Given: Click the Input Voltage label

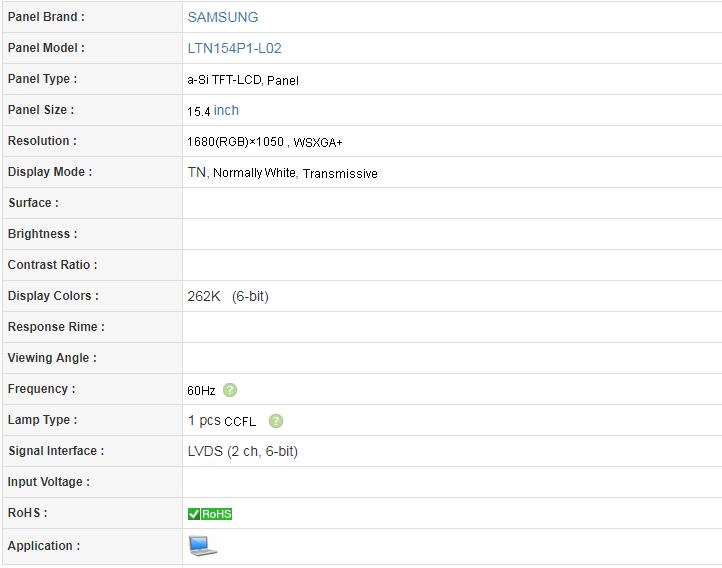Looking at the screenshot, I should 49,482.
